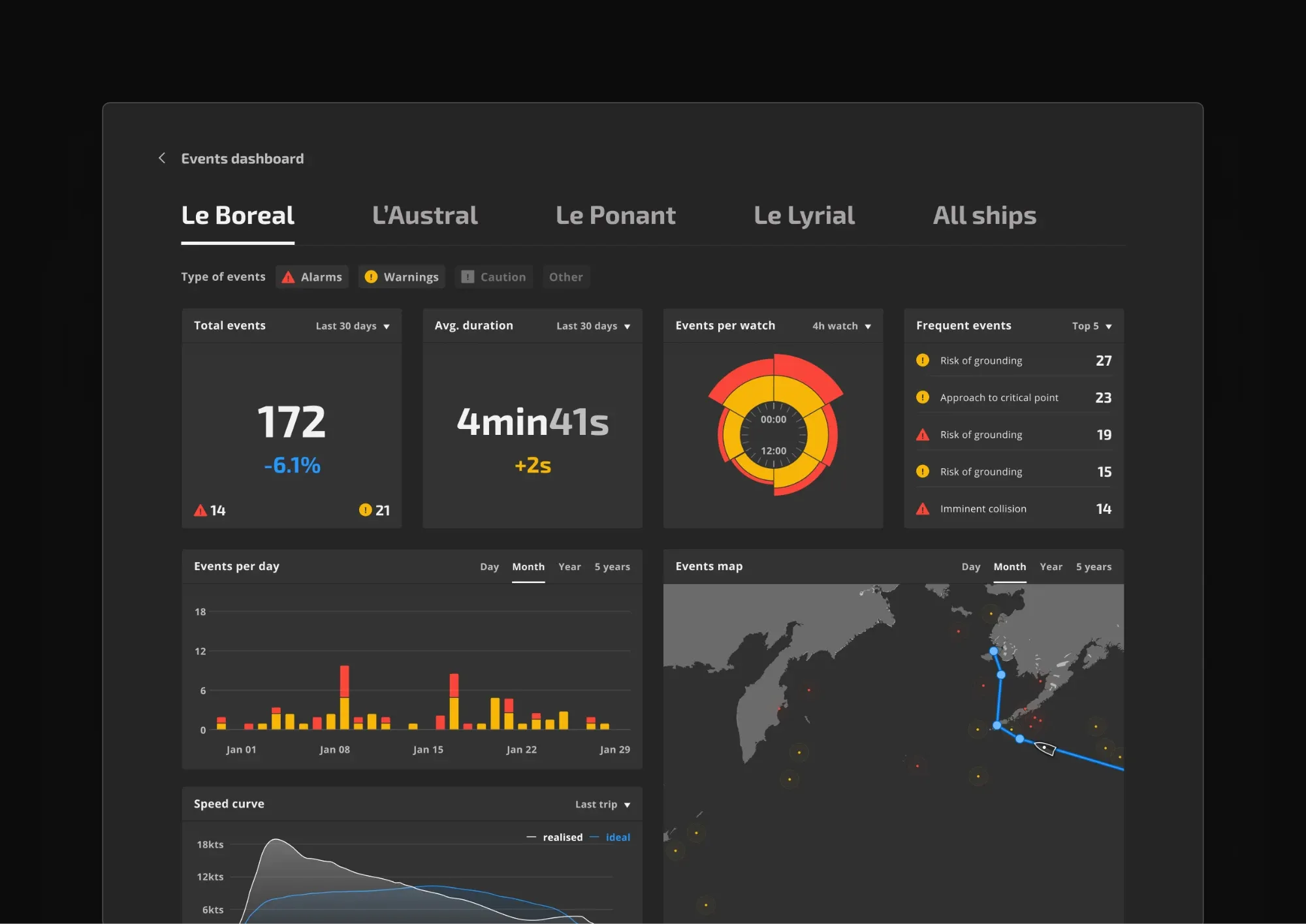Switch to the Le Lyrial ship tab
Screen dimensions: 1306x924
pos(804,215)
